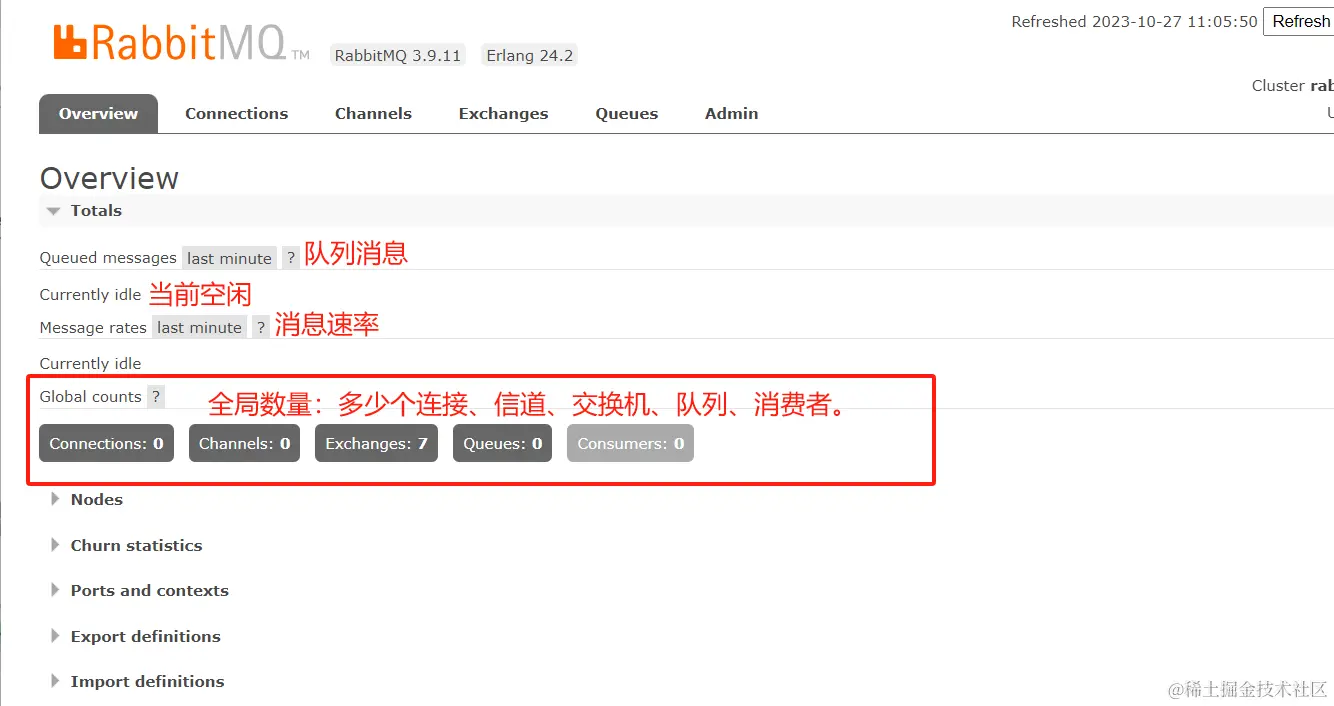Viewport: 1334px width, 706px height.
Task: Click the Refresh button at top
Action: [1298, 21]
